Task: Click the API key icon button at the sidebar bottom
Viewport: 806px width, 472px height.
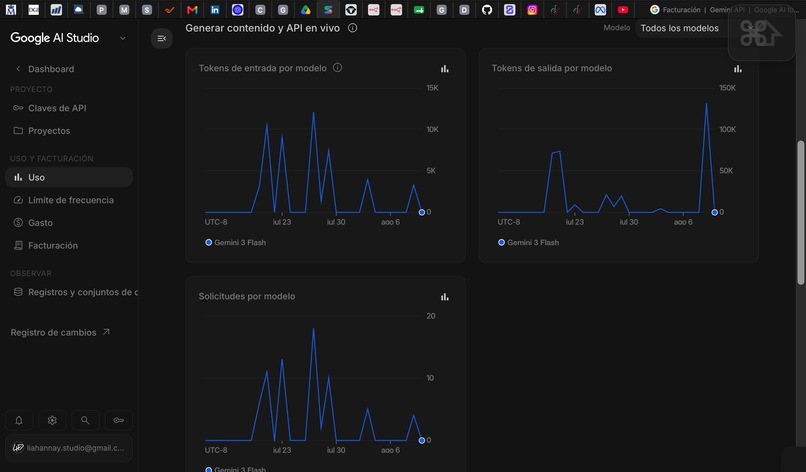Action: (x=118, y=420)
